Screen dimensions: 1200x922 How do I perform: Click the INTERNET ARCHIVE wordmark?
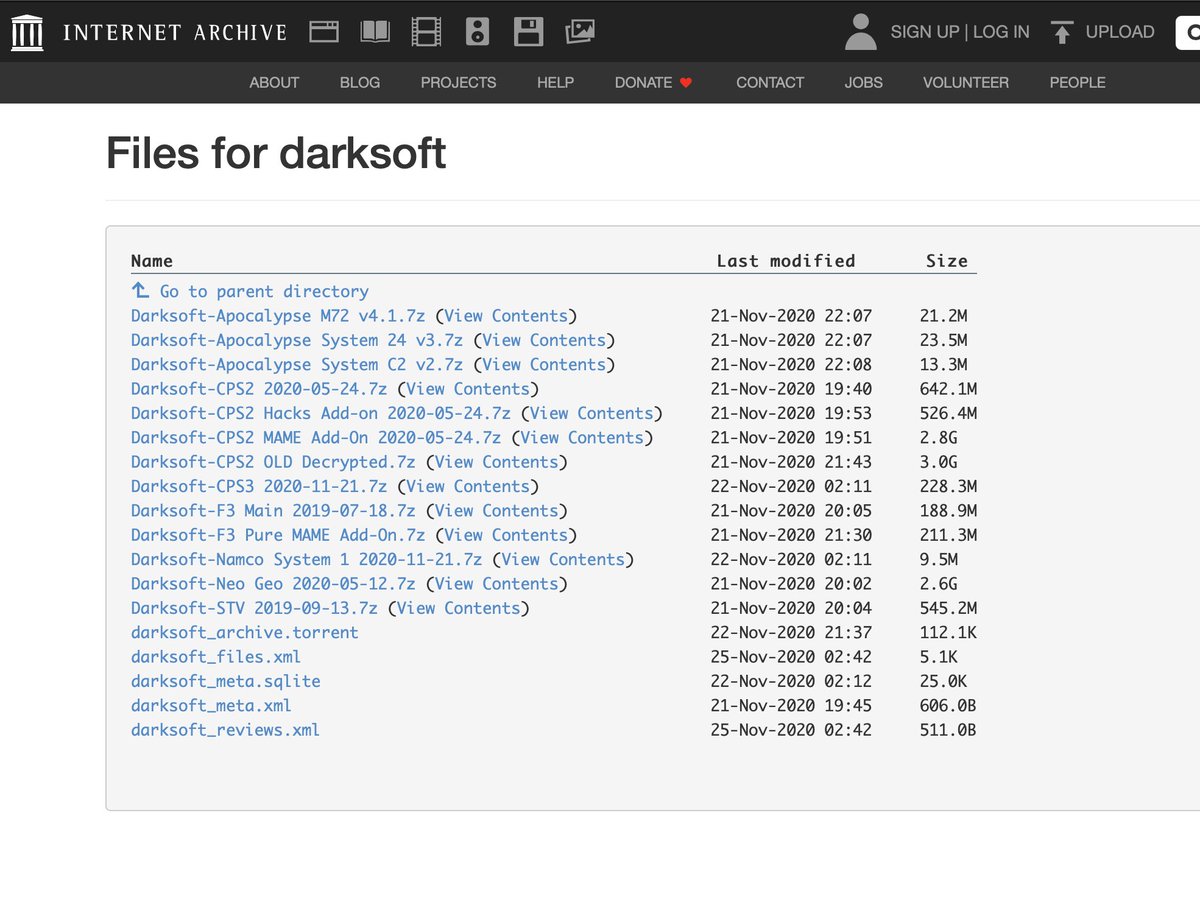(175, 32)
